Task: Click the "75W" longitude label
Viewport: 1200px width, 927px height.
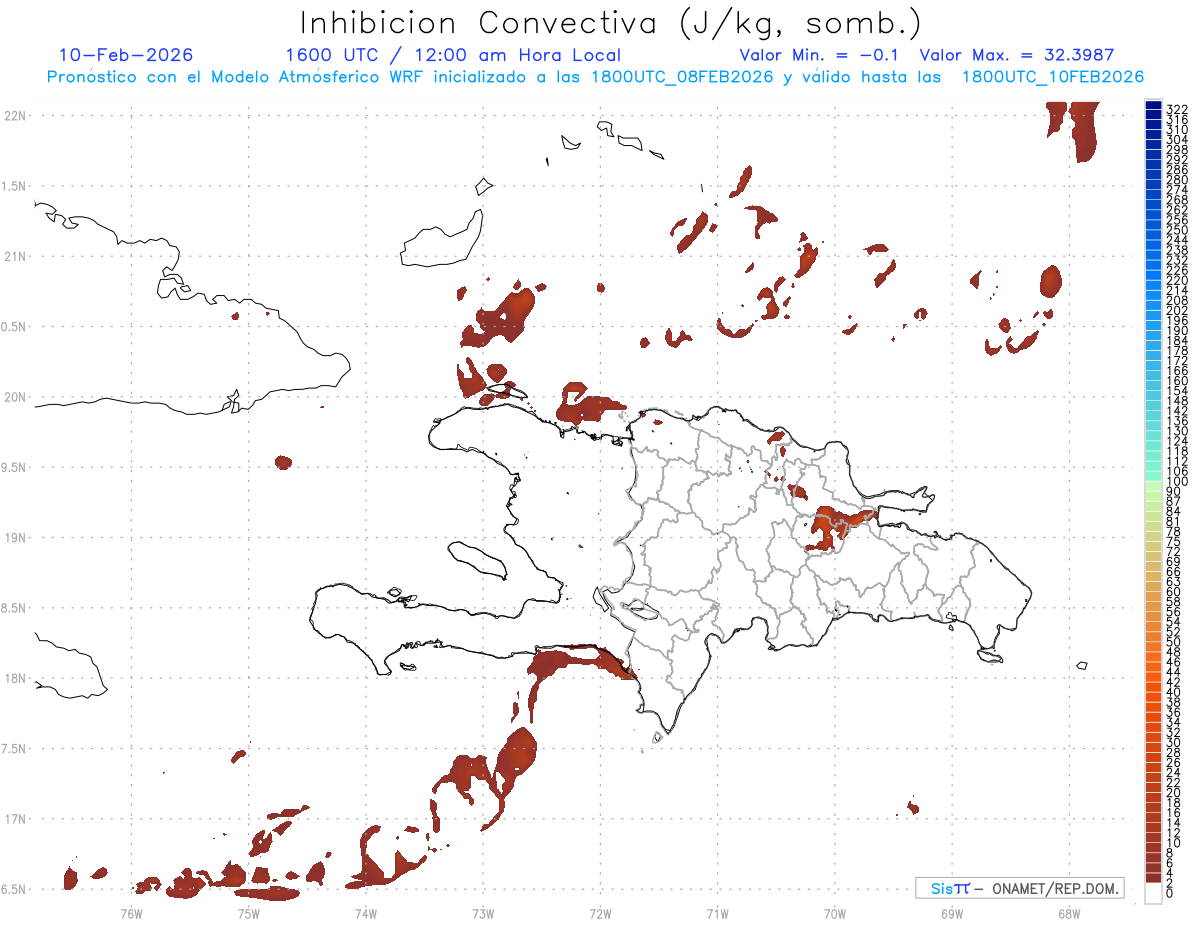Action: coord(248,912)
